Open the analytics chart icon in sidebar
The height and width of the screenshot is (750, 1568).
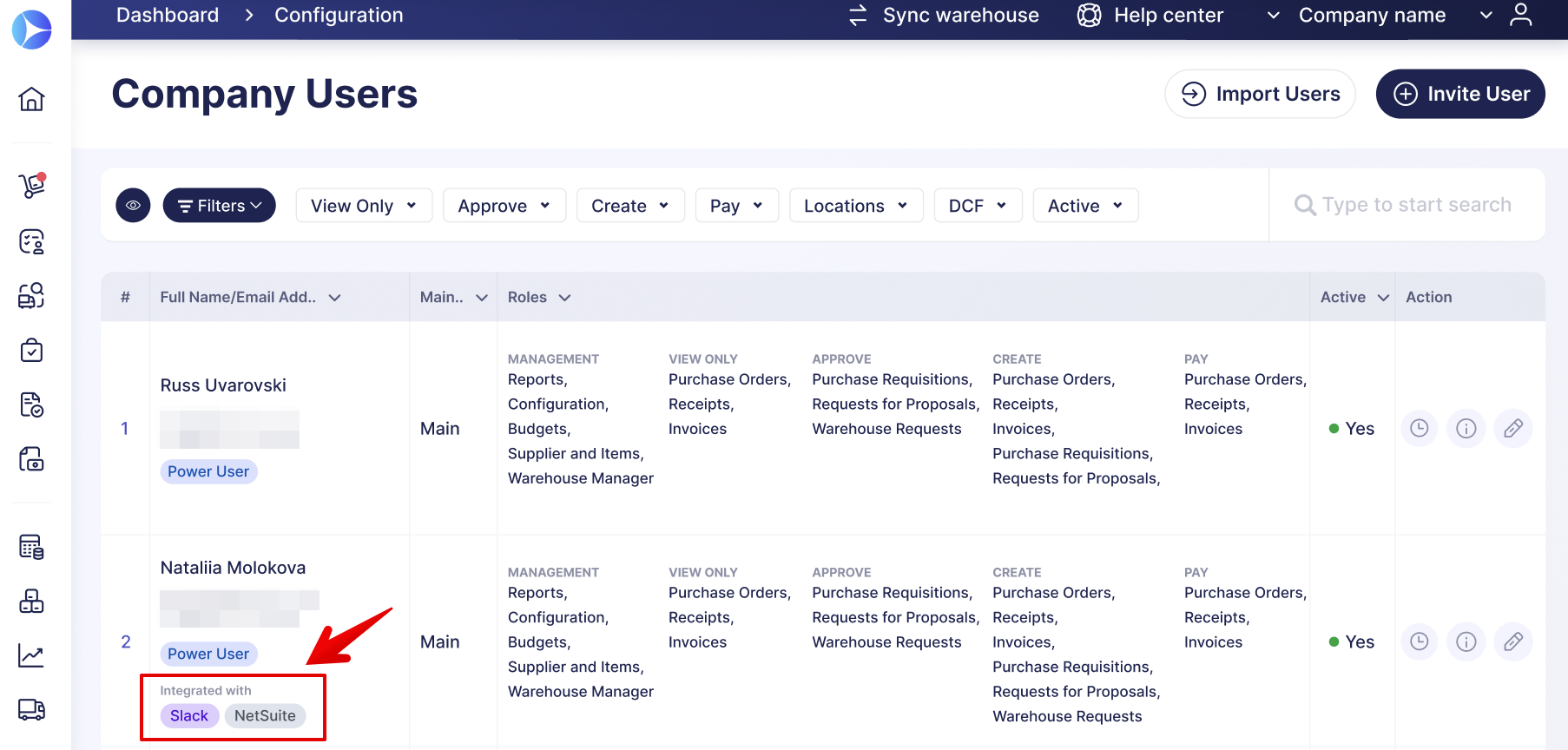(x=31, y=655)
